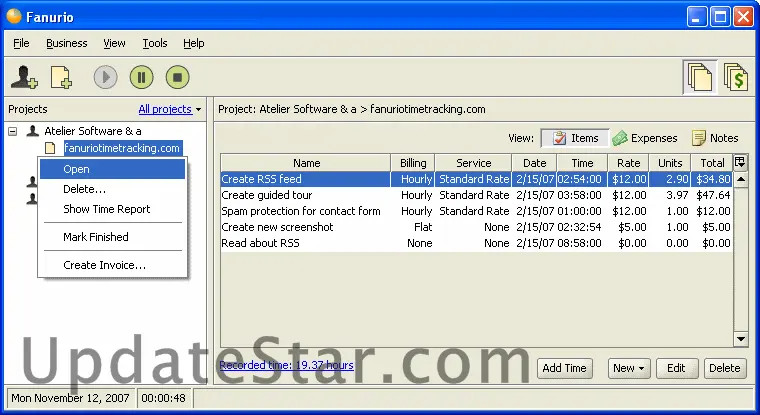This screenshot has height=415, width=760.
Task: Start the timer with the play button
Action: click(x=106, y=77)
